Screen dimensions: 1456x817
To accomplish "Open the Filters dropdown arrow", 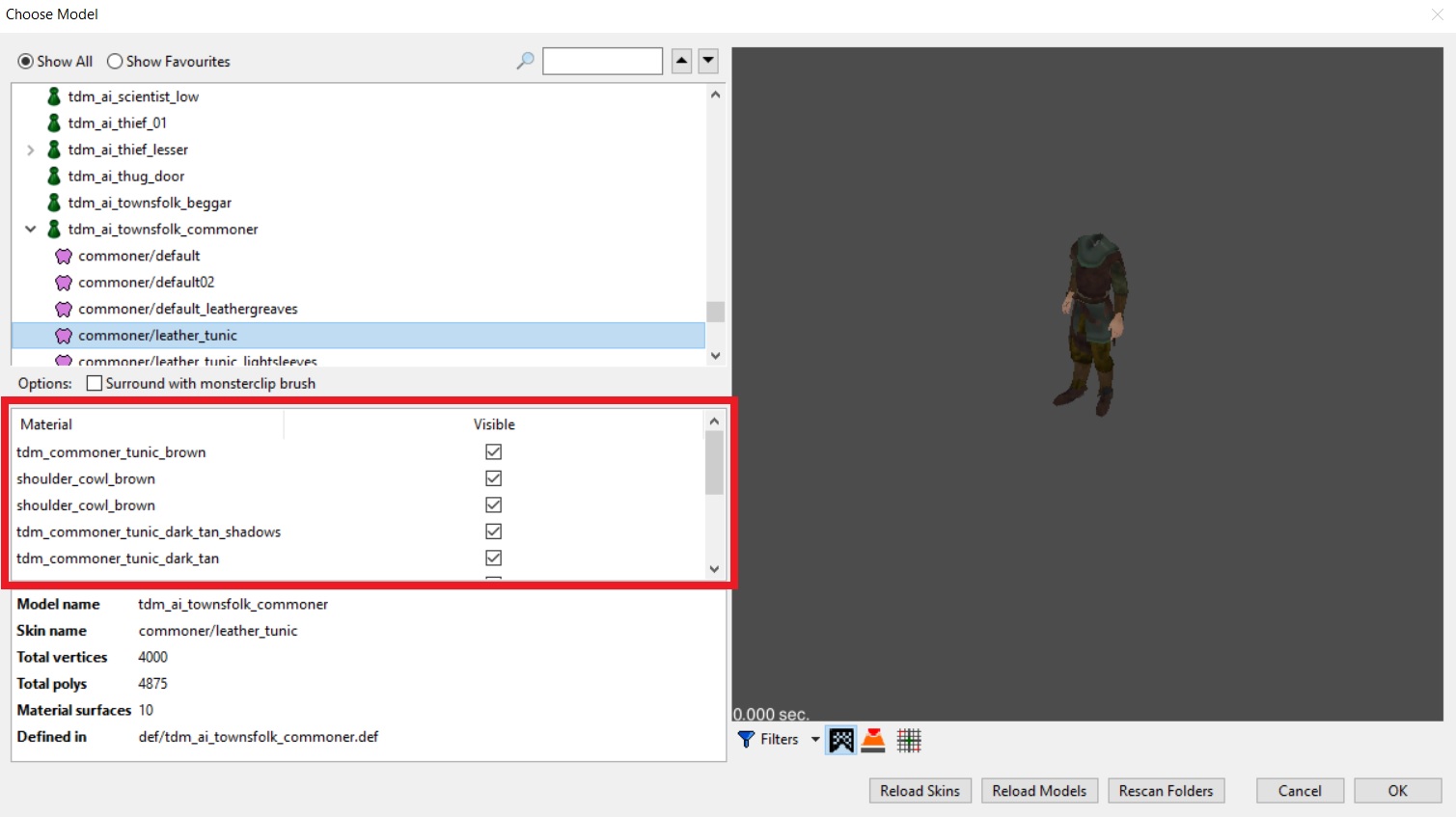I will pos(814,740).
